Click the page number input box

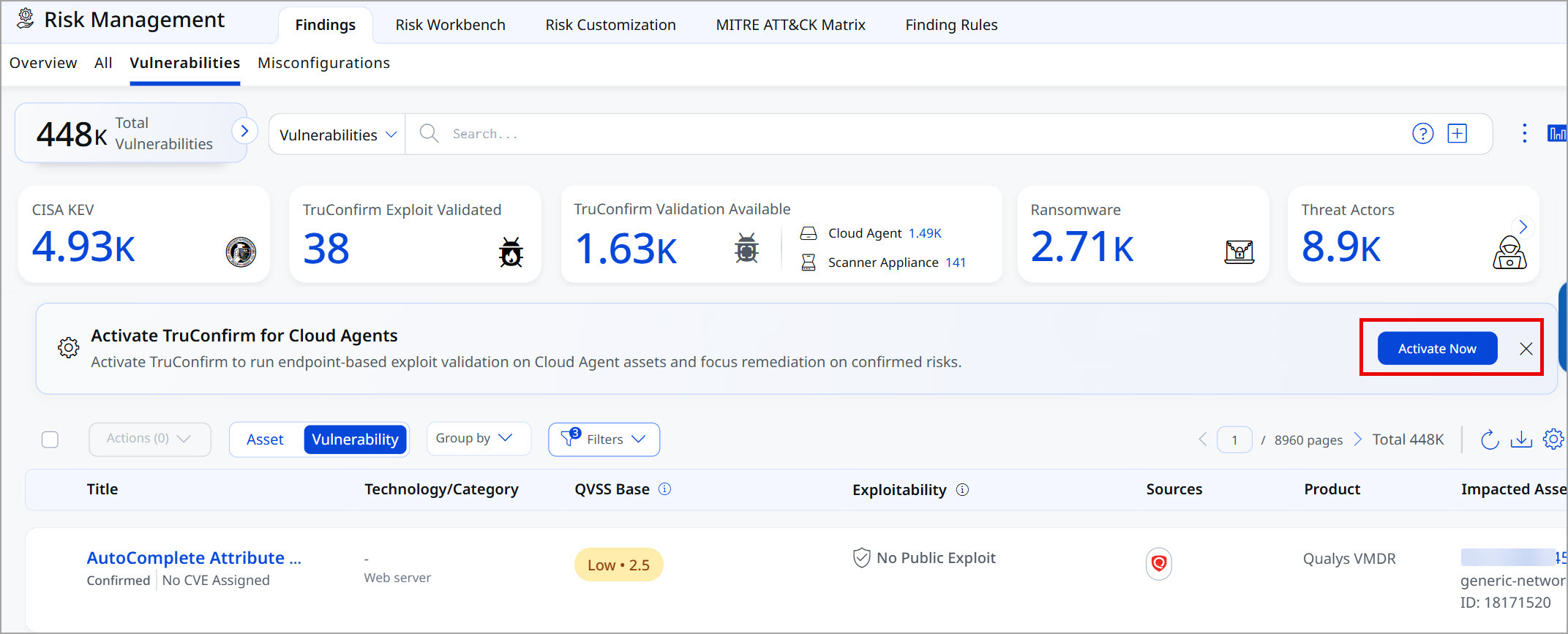pos(1234,439)
